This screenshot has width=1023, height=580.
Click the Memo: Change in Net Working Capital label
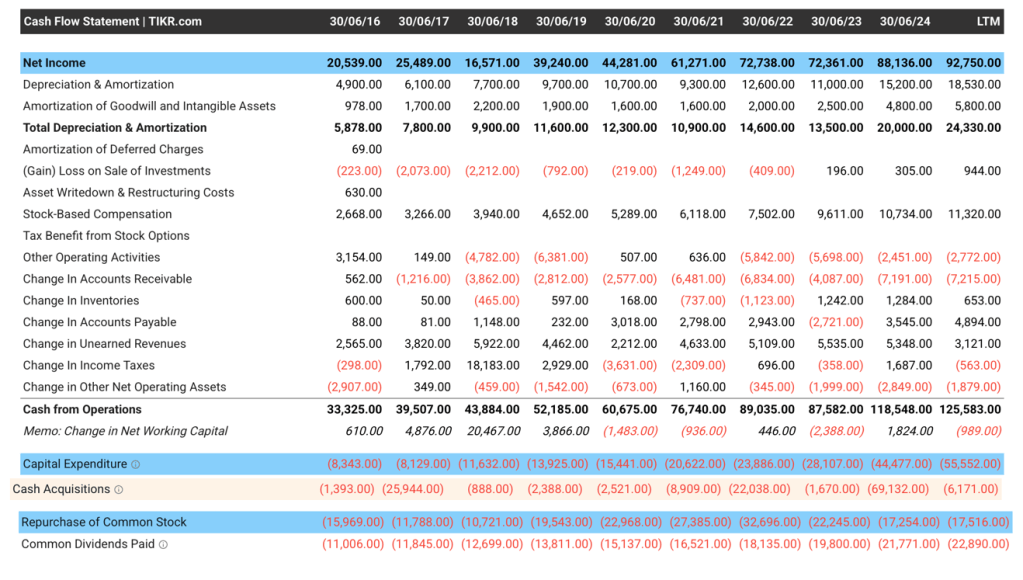125,431
